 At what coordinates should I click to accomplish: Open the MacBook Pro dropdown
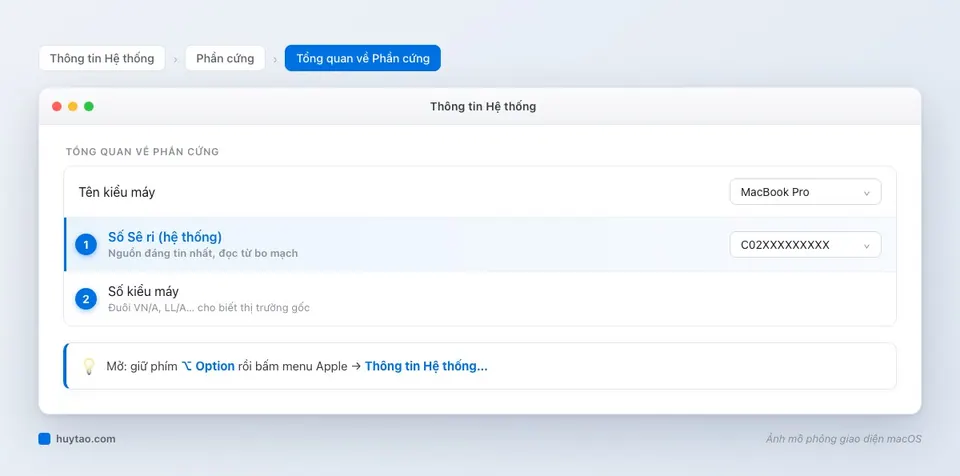coord(805,192)
